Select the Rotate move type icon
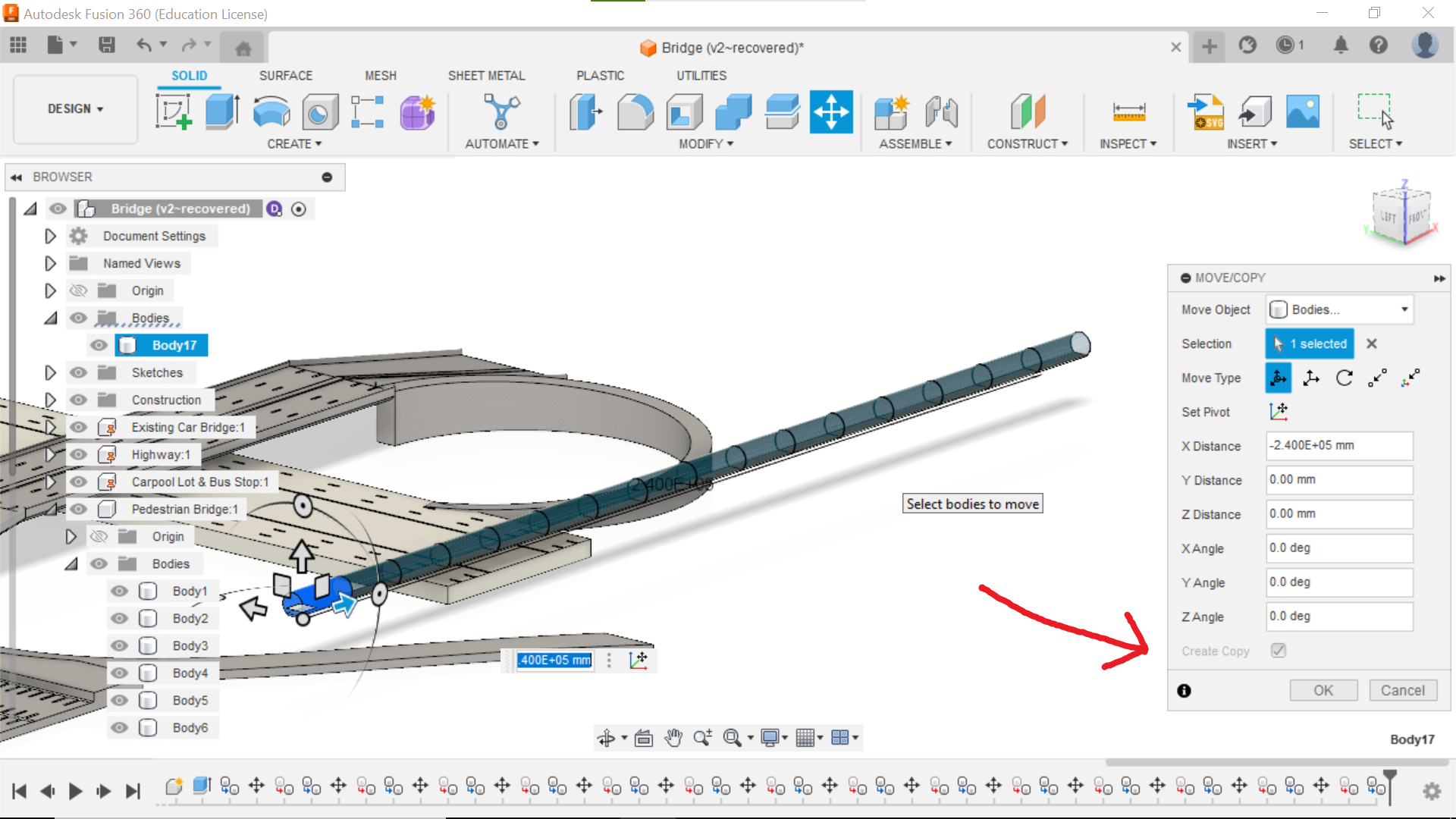The height and width of the screenshot is (819, 1456). (1344, 378)
